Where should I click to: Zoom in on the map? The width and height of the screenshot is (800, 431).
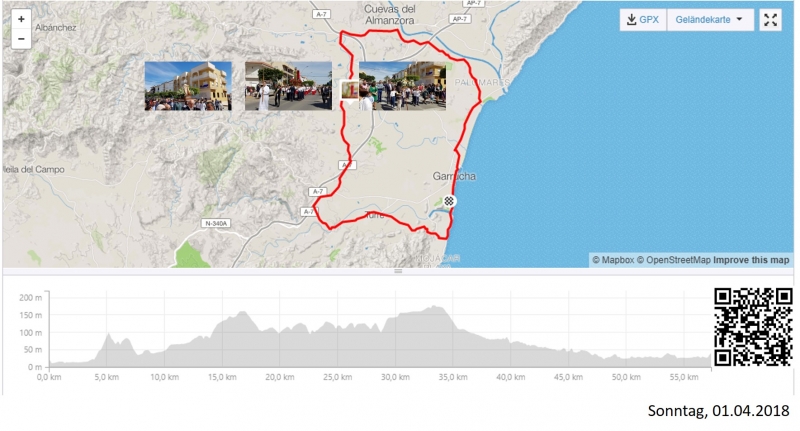click(x=21, y=19)
